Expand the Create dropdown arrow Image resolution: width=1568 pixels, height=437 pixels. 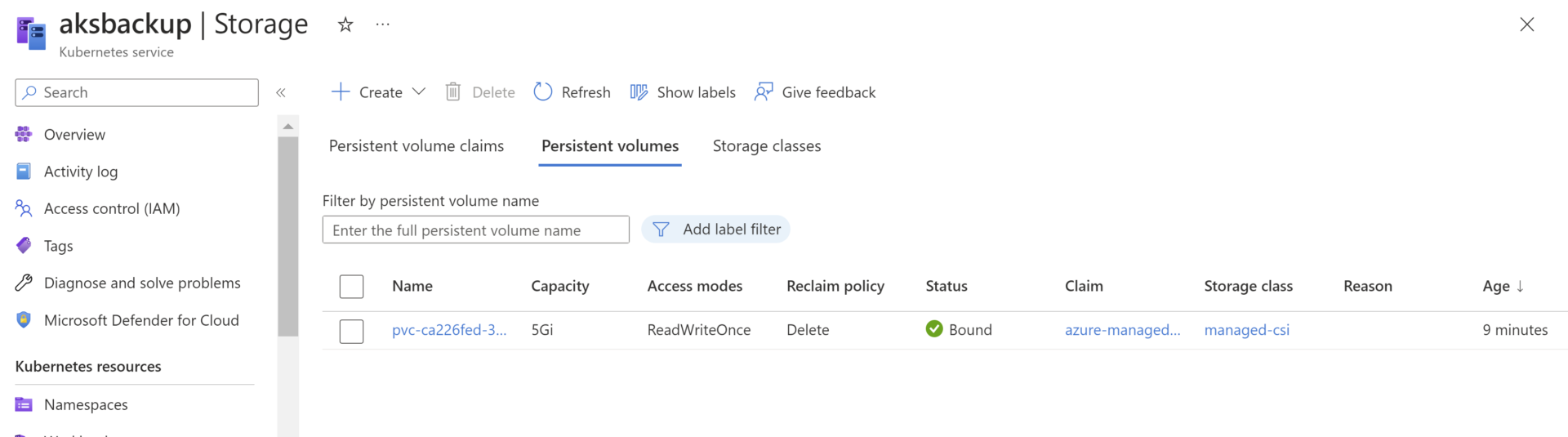tap(419, 92)
